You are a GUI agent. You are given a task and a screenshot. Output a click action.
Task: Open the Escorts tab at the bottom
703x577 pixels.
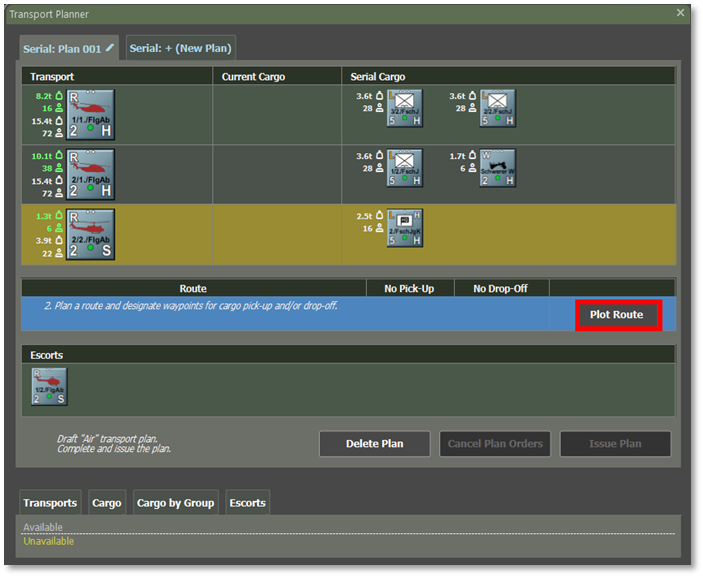[247, 503]
